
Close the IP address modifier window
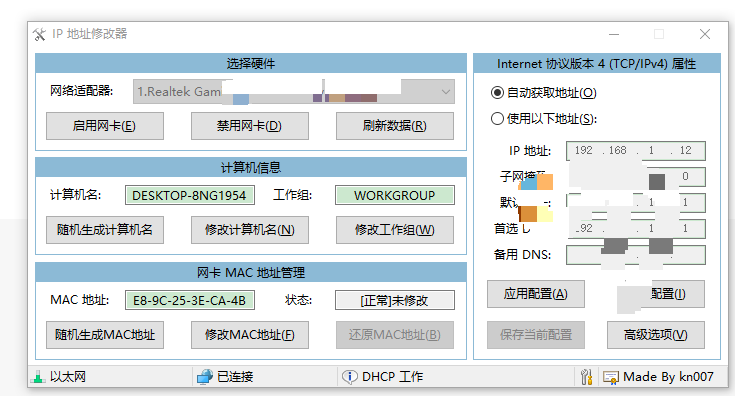point(705,34)
